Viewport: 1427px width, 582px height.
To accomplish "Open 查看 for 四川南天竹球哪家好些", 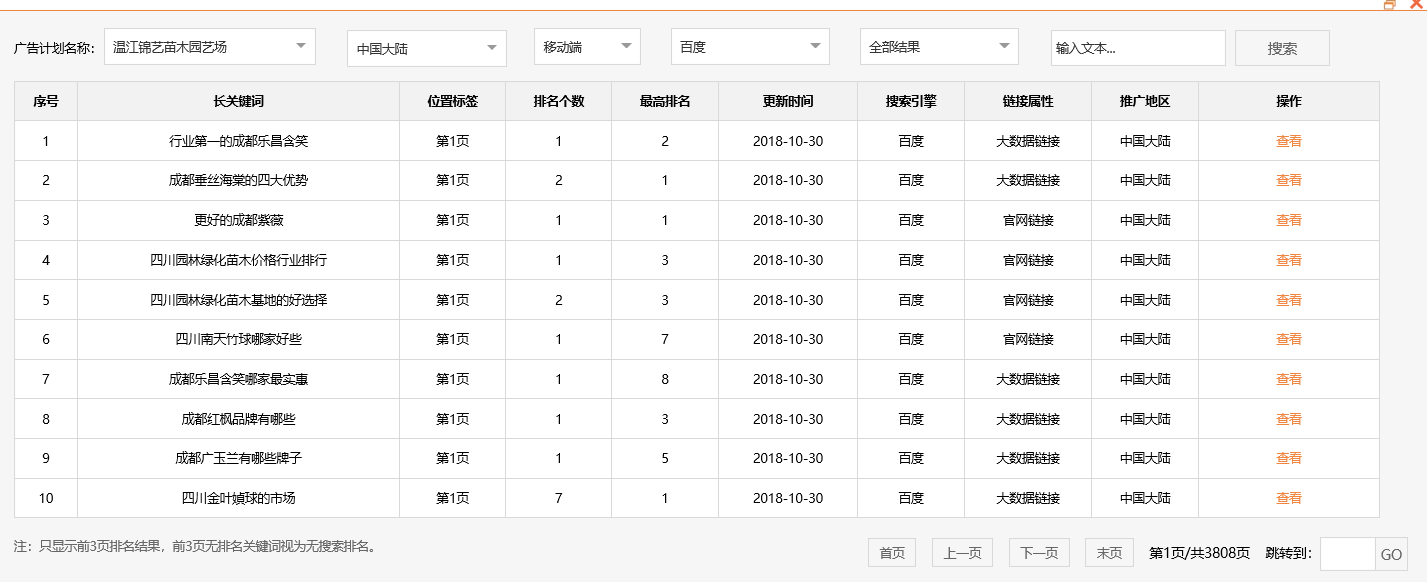I will tap(1290, 339).
